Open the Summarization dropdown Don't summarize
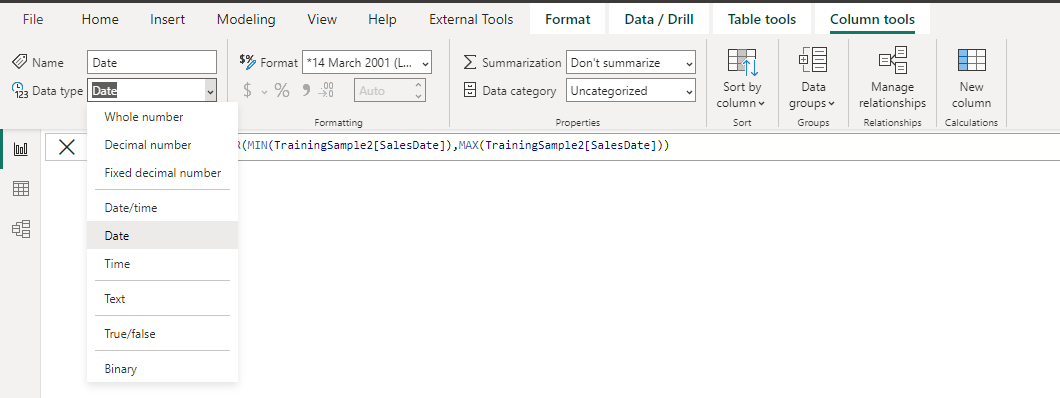Image resolution: width=1060 pixels, height=398 pixels. (631, 63)
